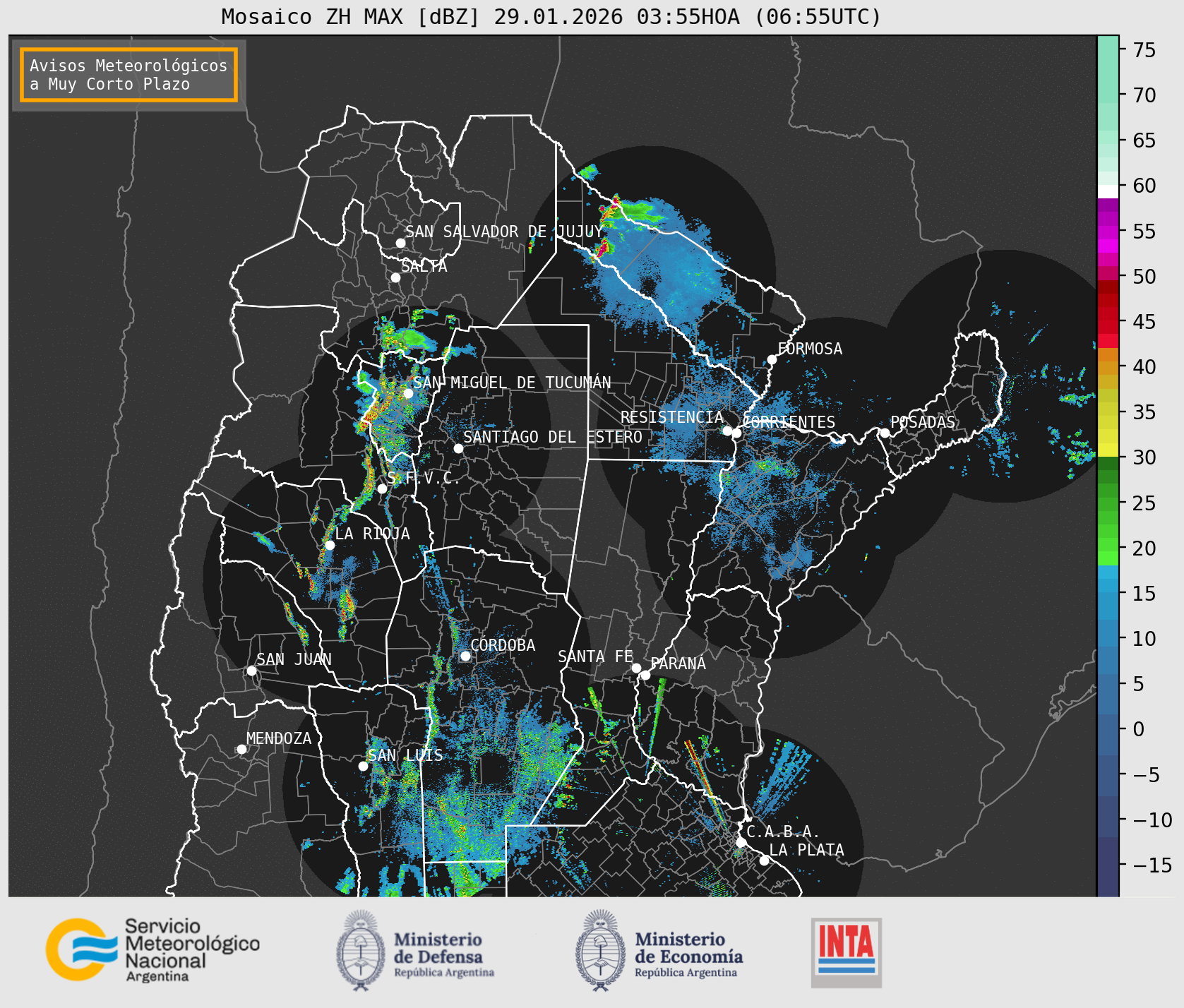1184x1008 pixels.
Task: Click the San Luis city marker dot
Action: pos(363,766)
